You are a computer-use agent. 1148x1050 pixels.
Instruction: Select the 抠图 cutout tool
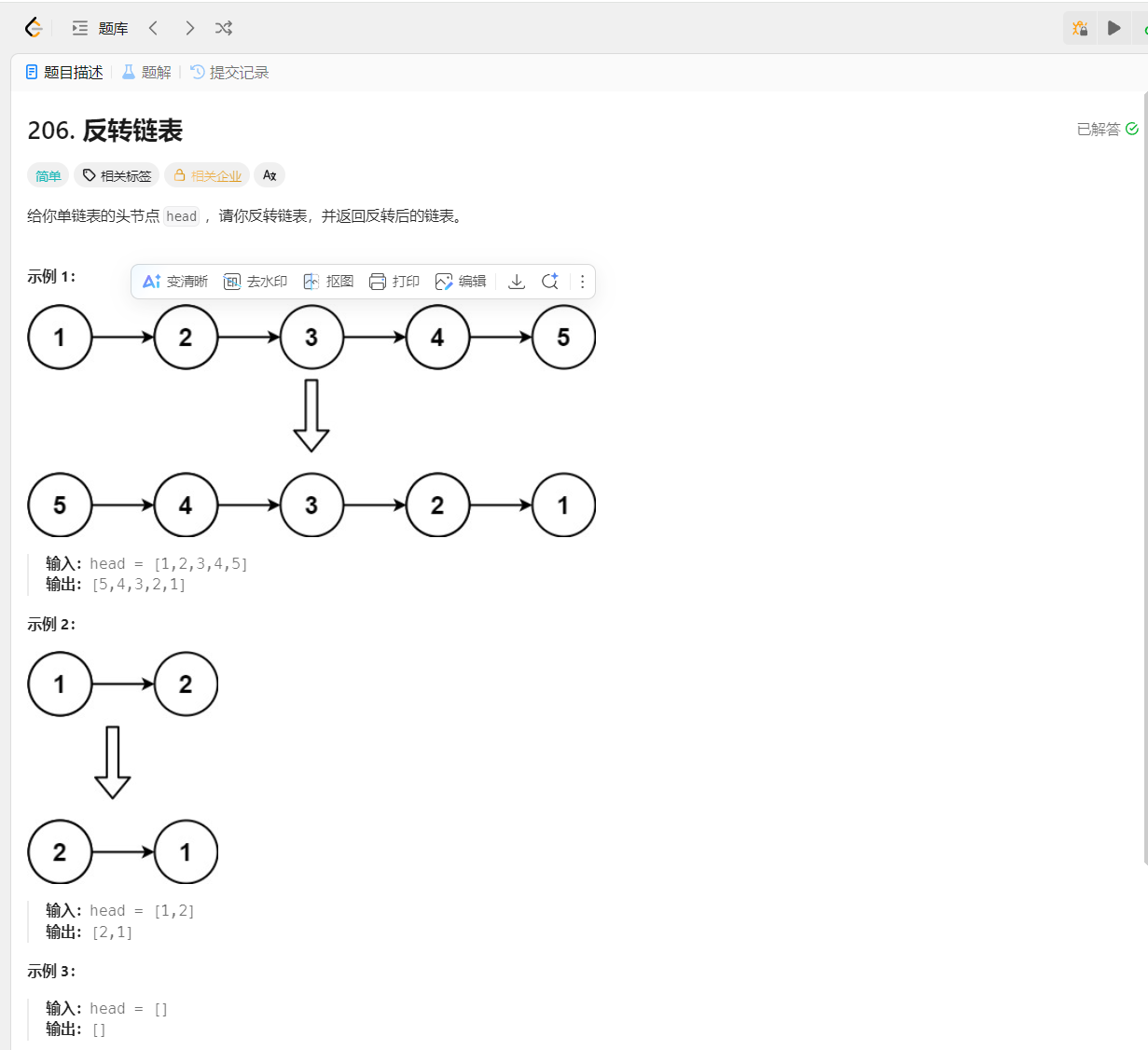[x=328, y=282]
